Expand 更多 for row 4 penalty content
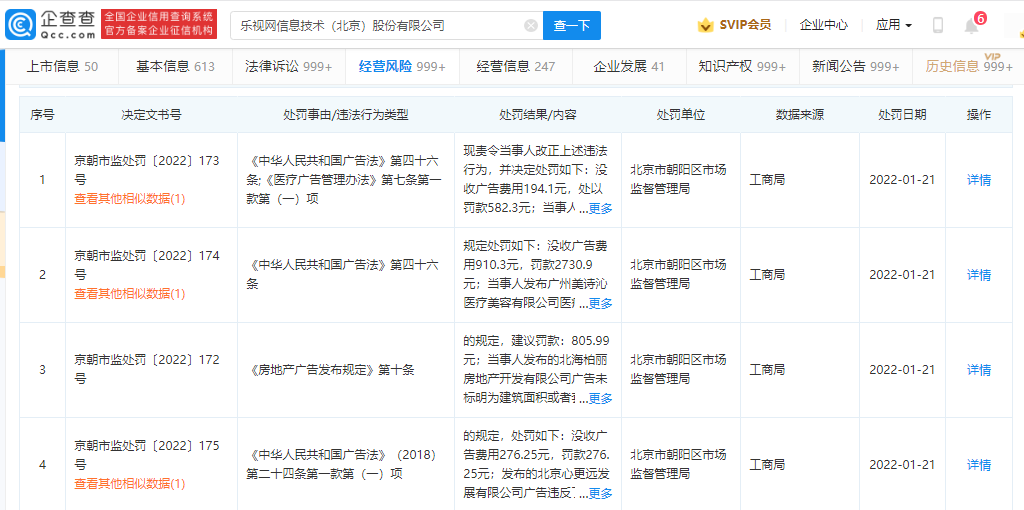 [x=601, y=494]
